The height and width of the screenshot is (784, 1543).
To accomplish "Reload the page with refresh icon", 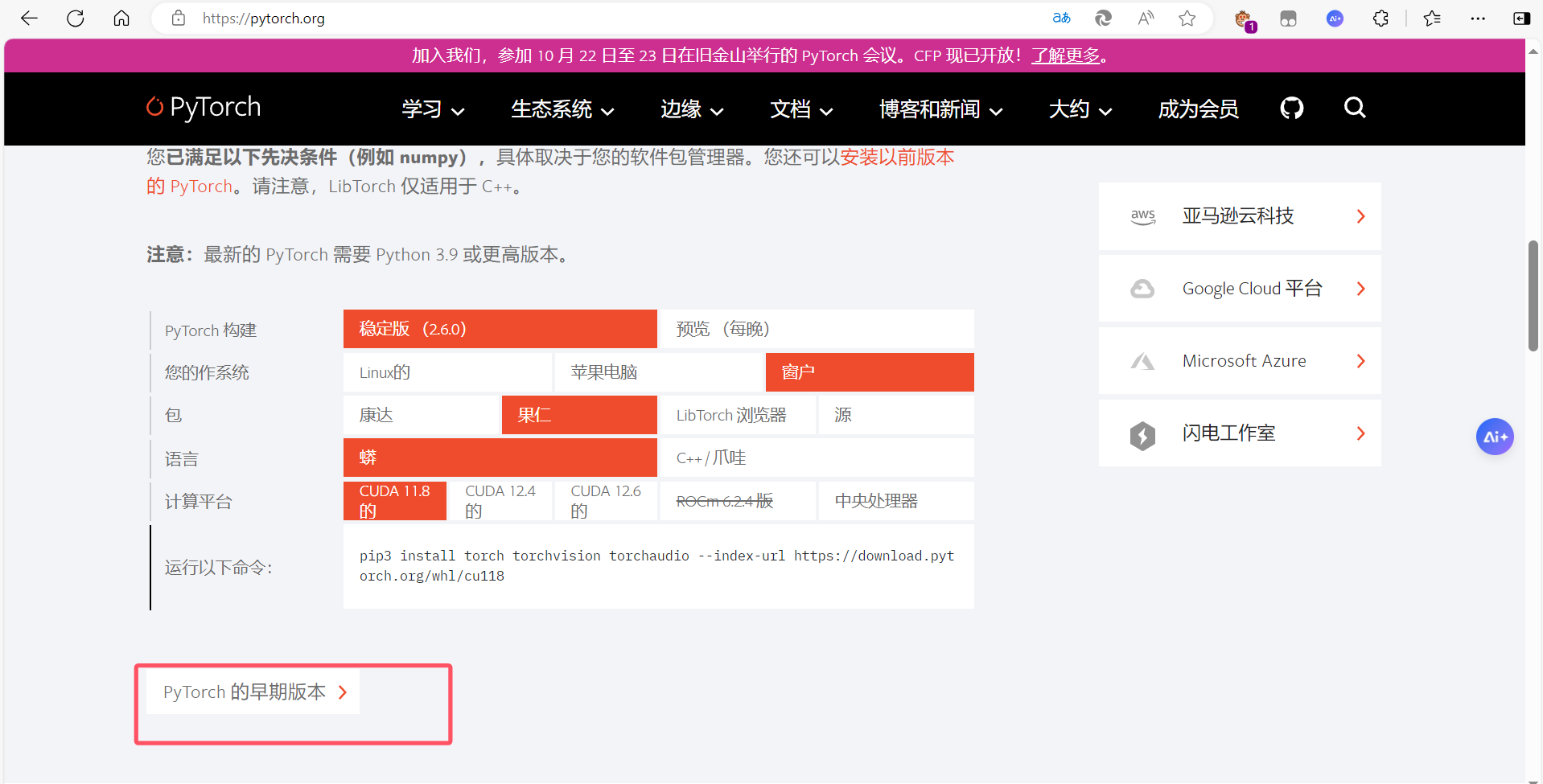I will tap(76, 18).
